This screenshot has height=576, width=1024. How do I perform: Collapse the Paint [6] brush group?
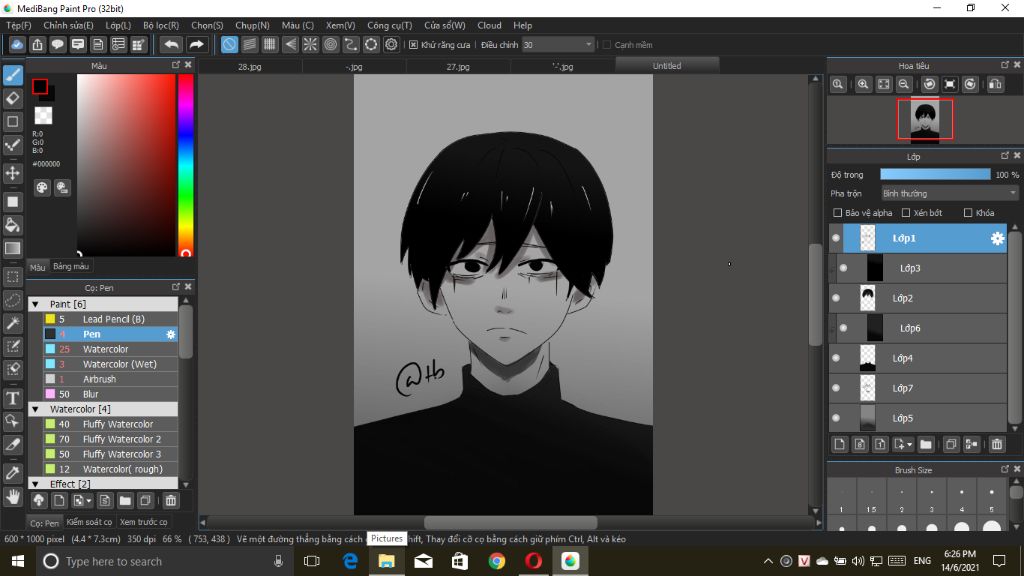(x=36, y=304)
